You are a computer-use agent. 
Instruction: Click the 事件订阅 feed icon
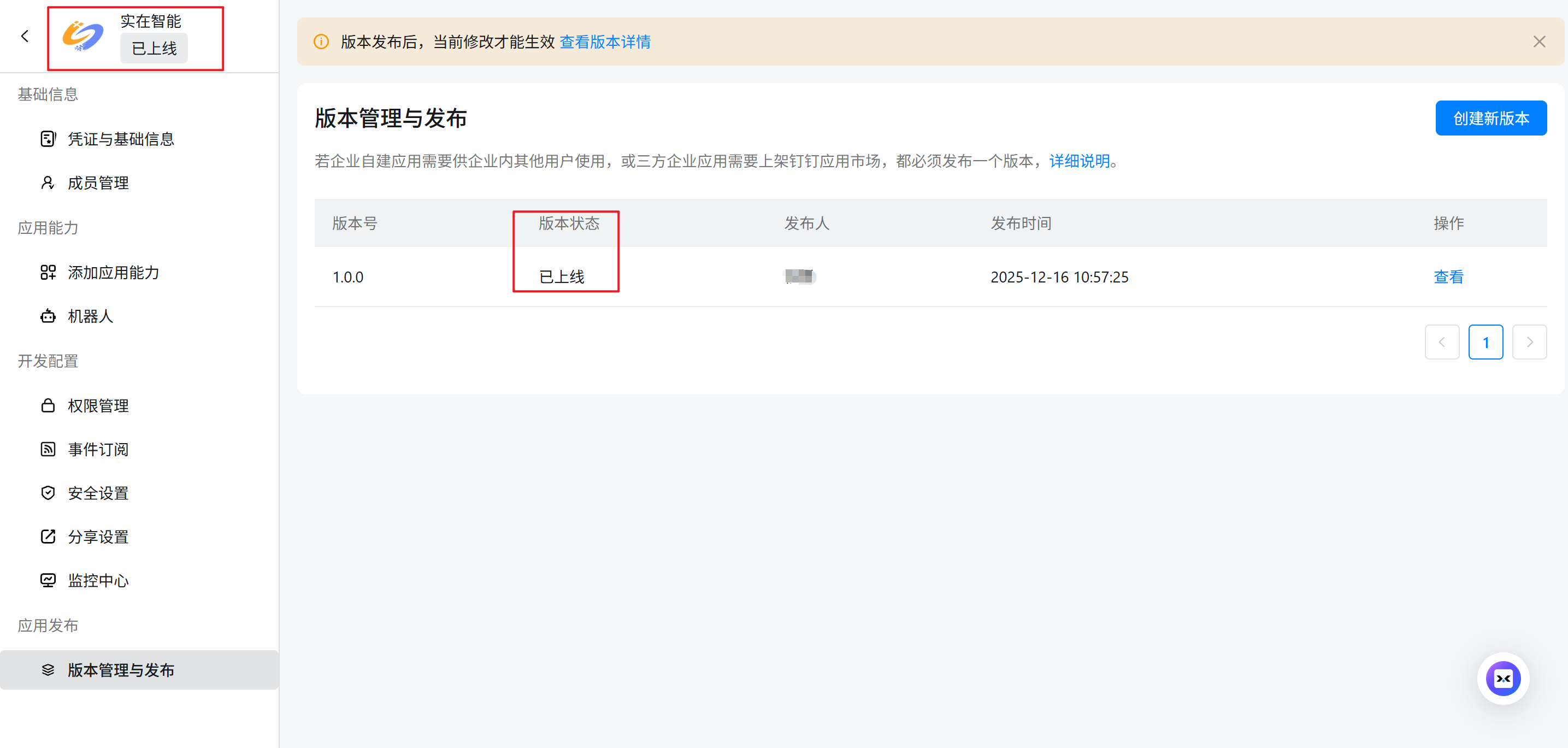click(48, 449)
